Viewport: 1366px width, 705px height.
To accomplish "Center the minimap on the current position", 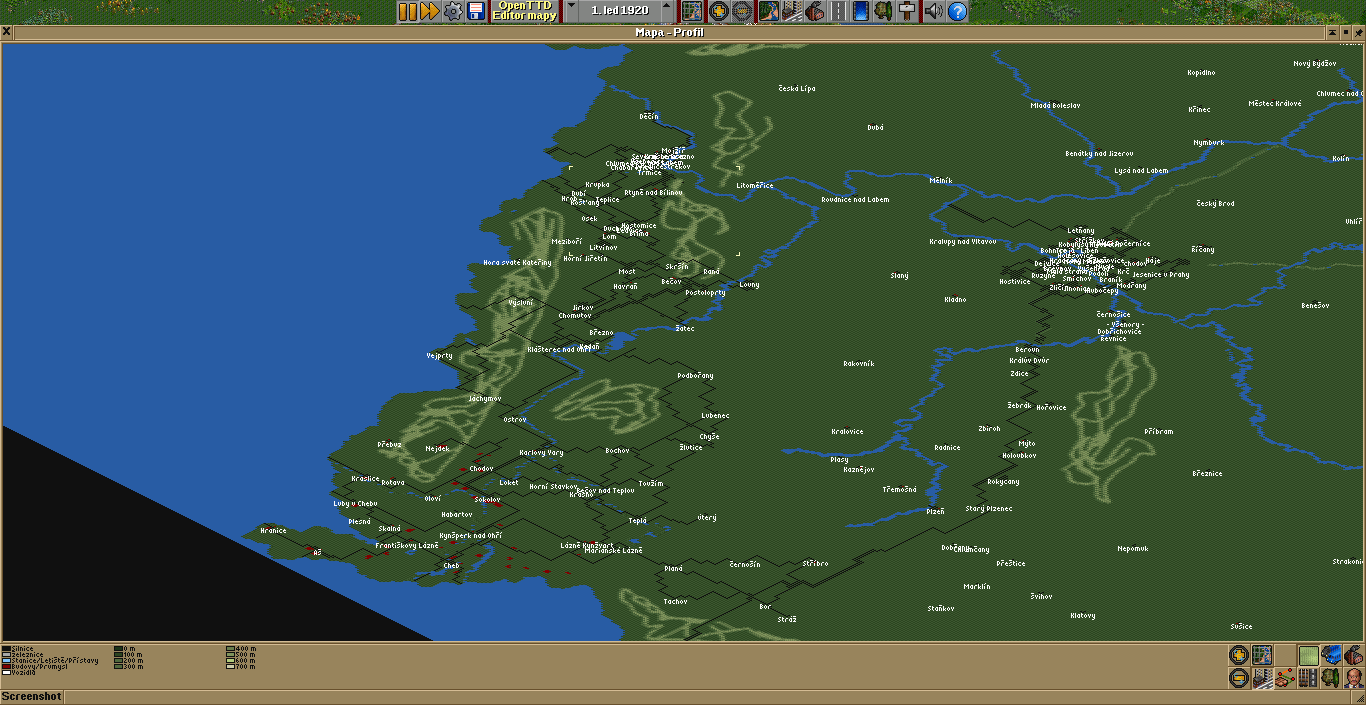I will 1261,655.
